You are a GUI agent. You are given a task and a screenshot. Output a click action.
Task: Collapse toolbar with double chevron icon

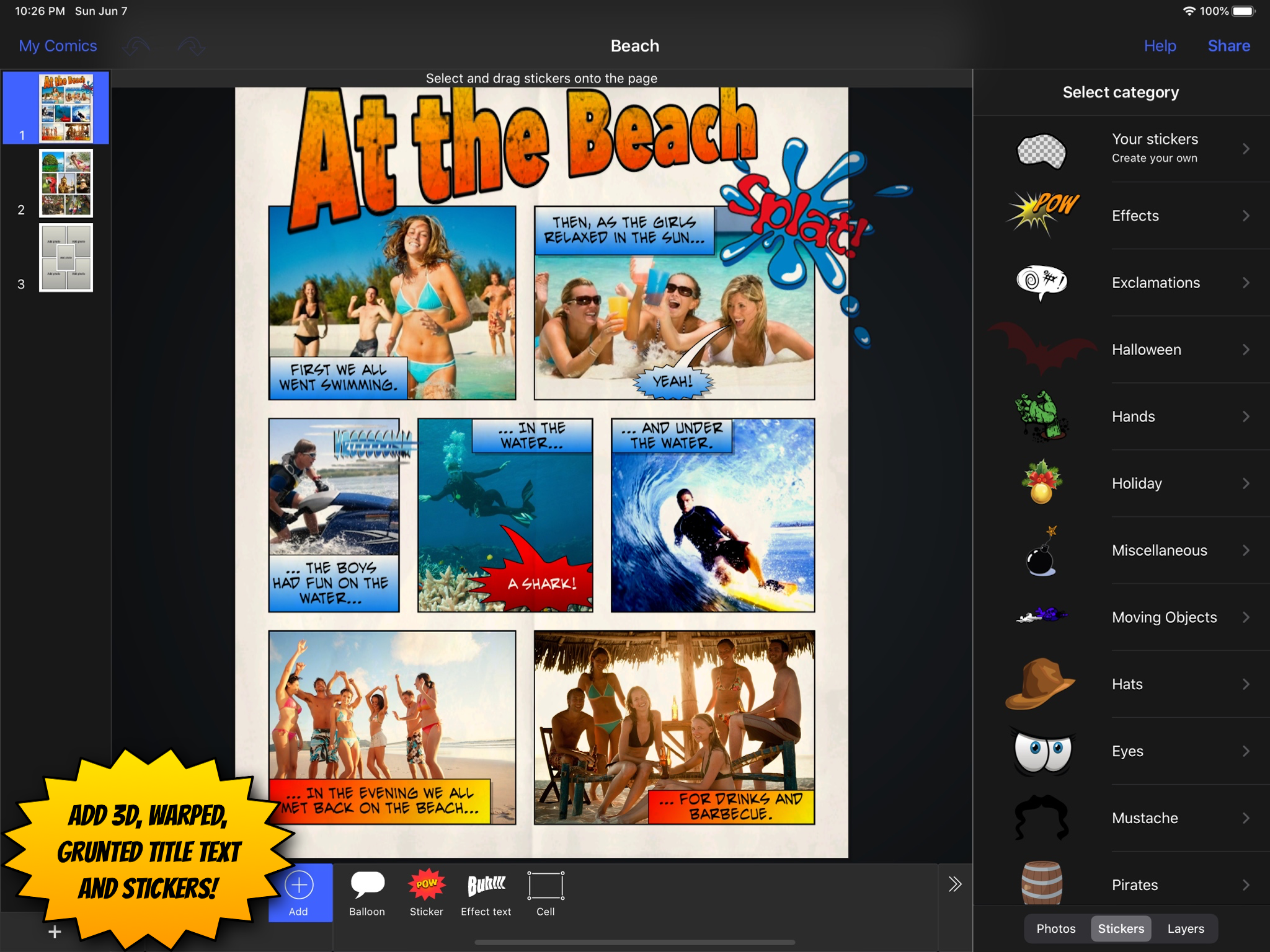pyautogui.click(x=954, y=884)
